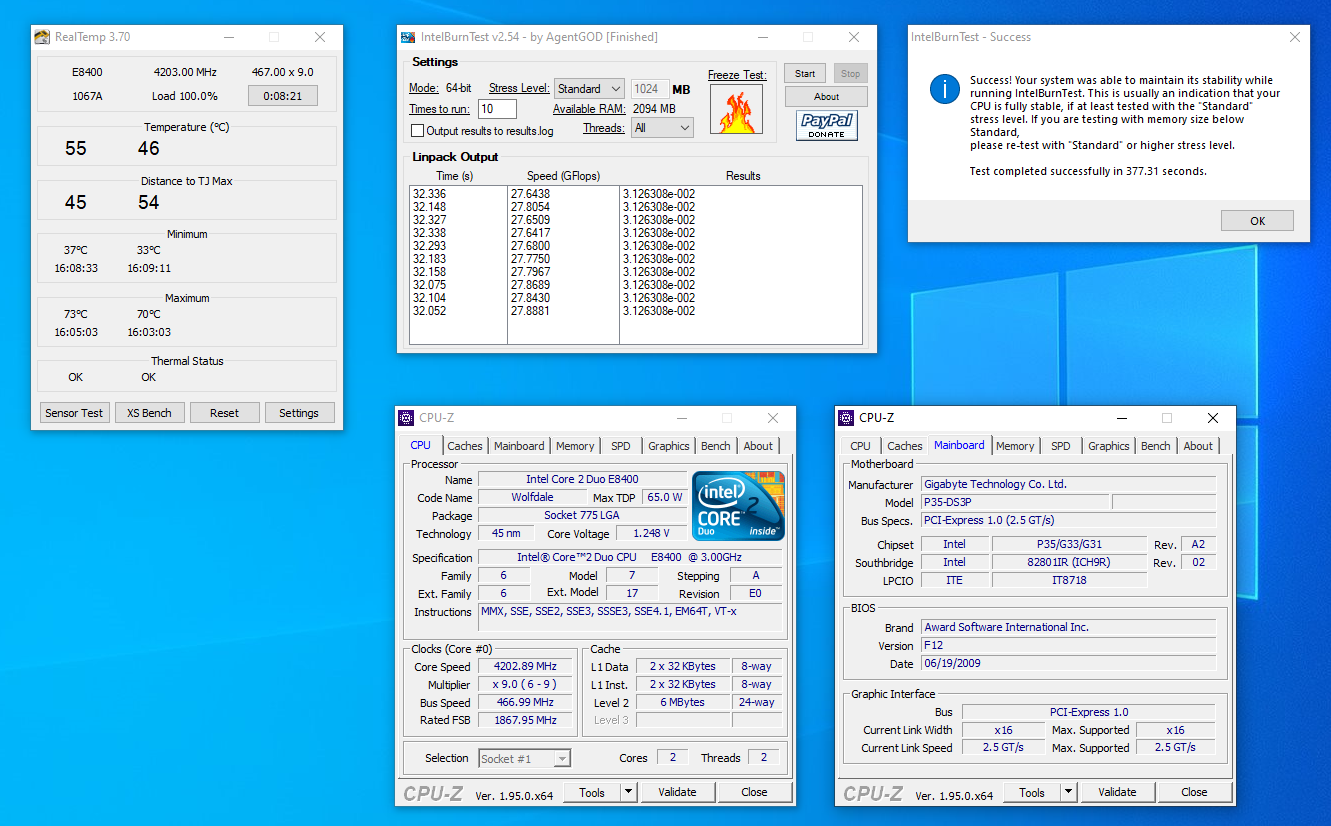1331x826 pixels.
Task: Open Memory tab in CPU-Z Mainboard window
Action: pos(1015,446)
